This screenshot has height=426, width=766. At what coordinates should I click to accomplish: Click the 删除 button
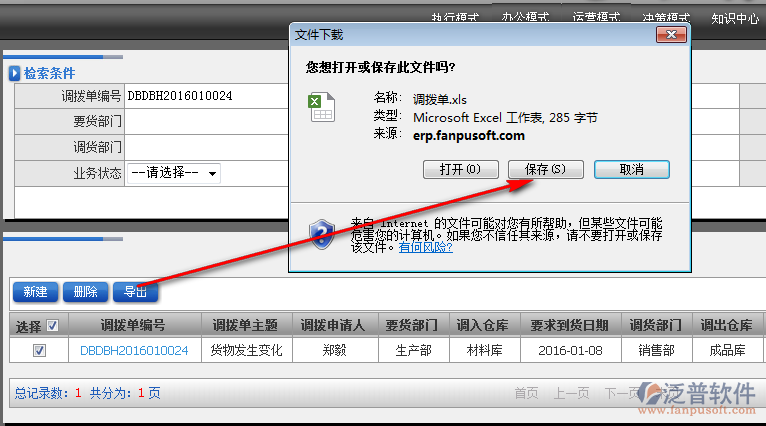tap(85, 292)
